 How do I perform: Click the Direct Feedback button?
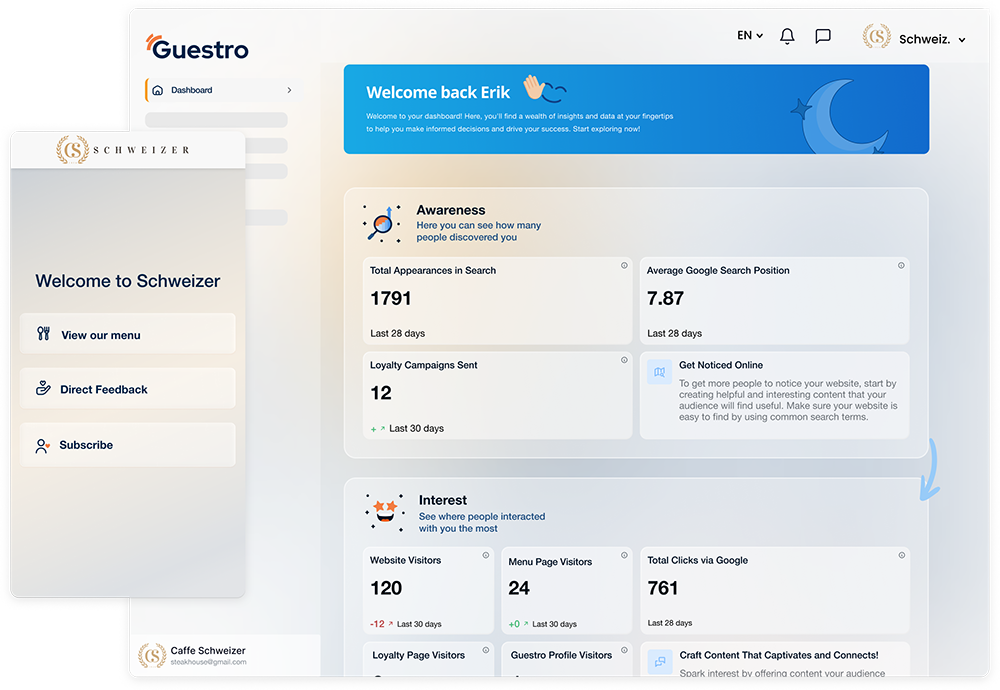pos(128,389)
